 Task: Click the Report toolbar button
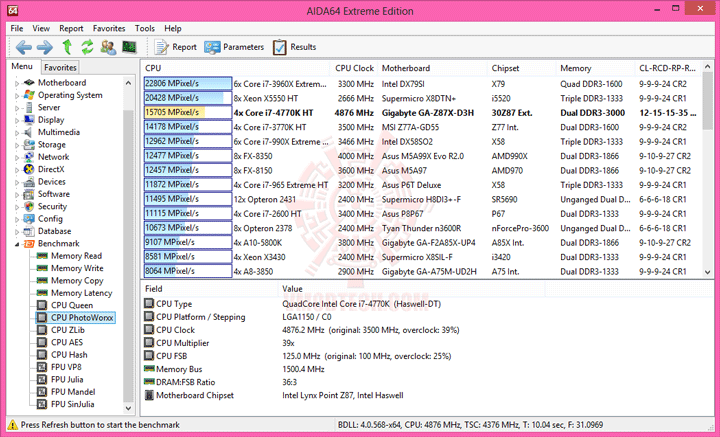[x=175, y=47]
